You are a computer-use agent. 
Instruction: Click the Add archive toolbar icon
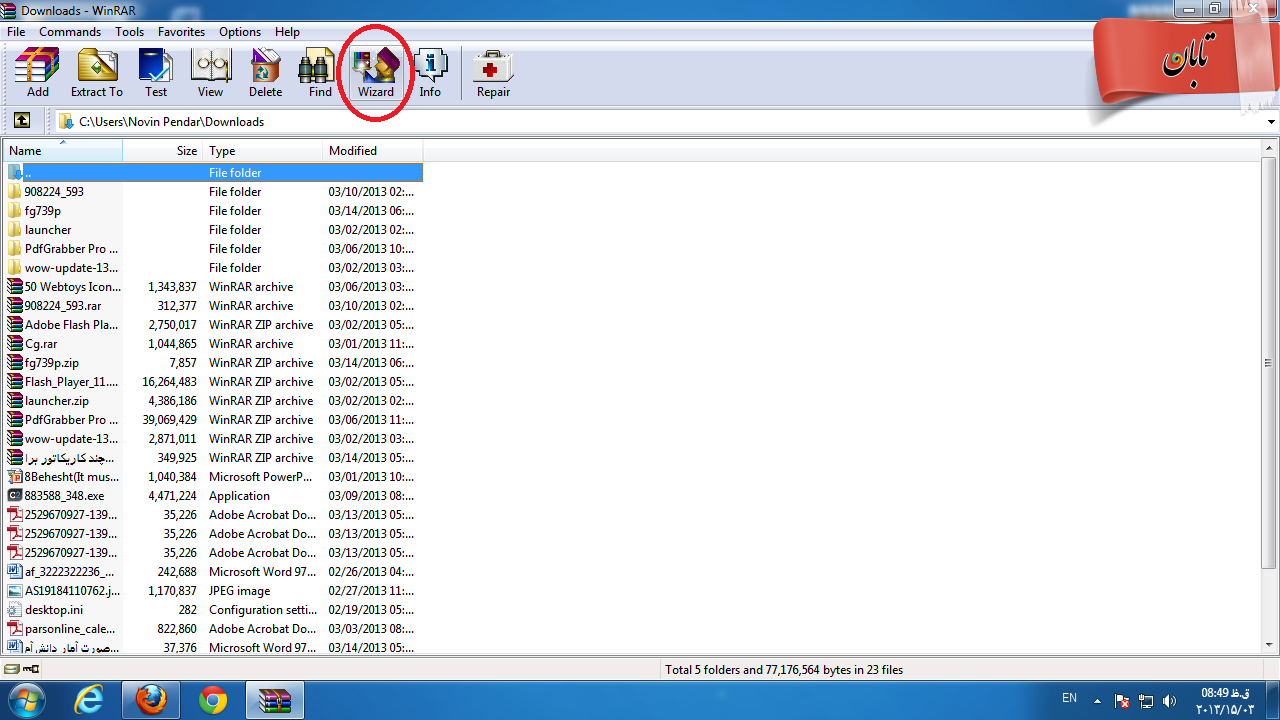click(37, 73)
